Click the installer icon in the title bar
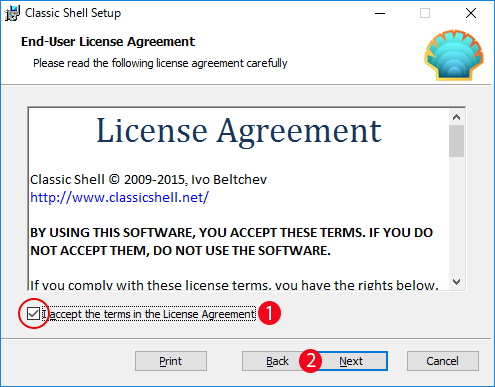 pyautogui.click(x=12, y=13)
